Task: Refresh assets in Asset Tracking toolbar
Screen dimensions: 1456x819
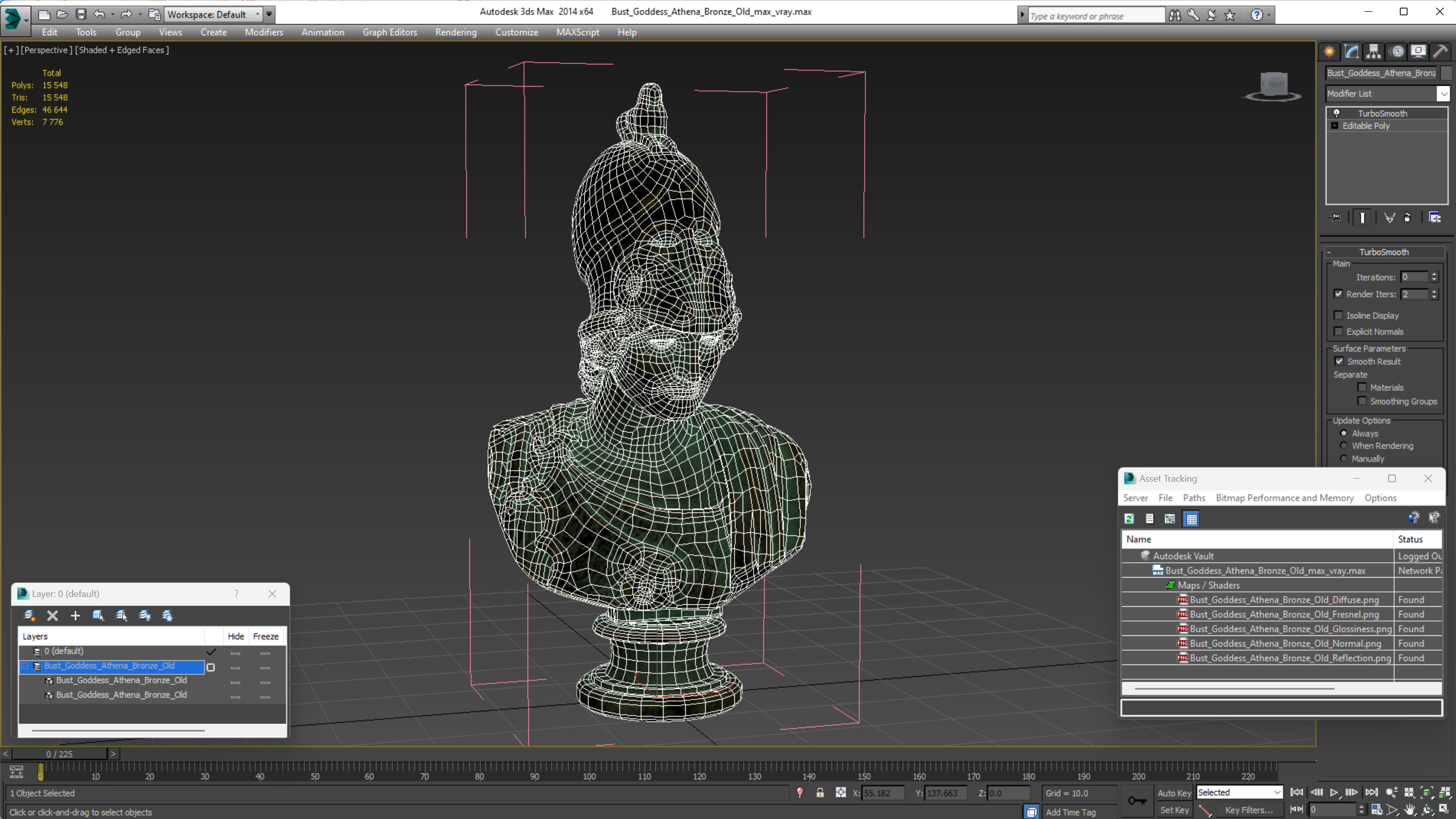Action: pos(1129,518)
